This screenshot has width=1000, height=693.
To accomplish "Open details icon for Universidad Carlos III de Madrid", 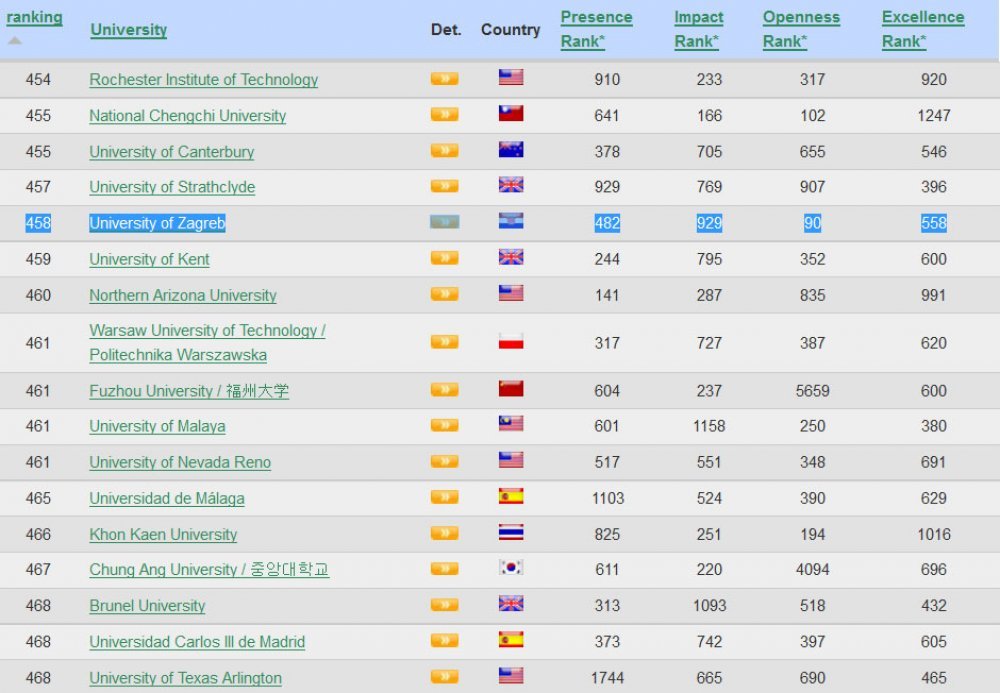I will point(445,641).
